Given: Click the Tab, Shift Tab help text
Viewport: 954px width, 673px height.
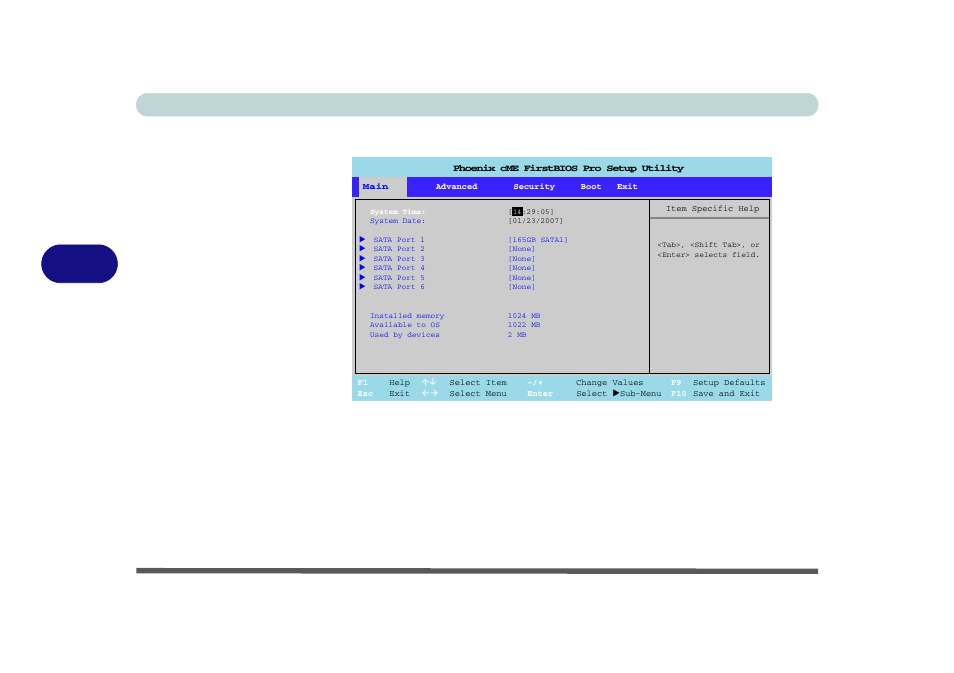Looking at the screenshot, I should click(708, 249).
